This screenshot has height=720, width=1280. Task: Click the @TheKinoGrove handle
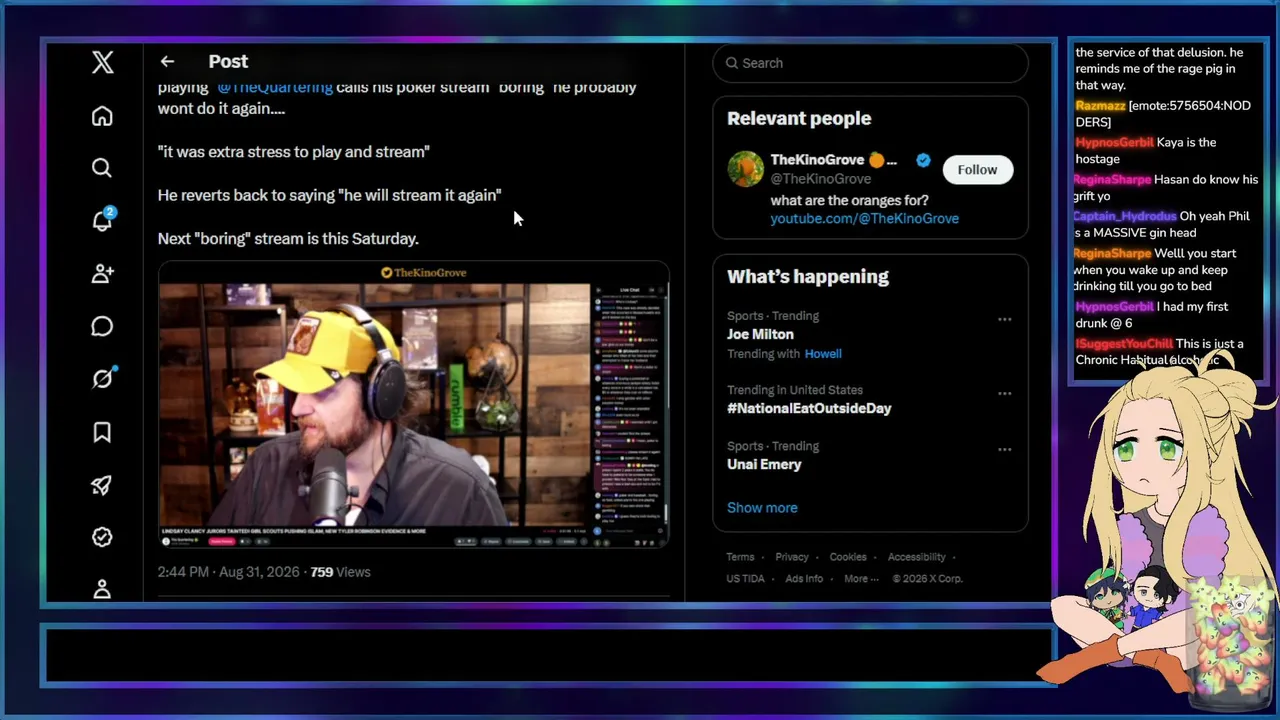click(820, 179)
